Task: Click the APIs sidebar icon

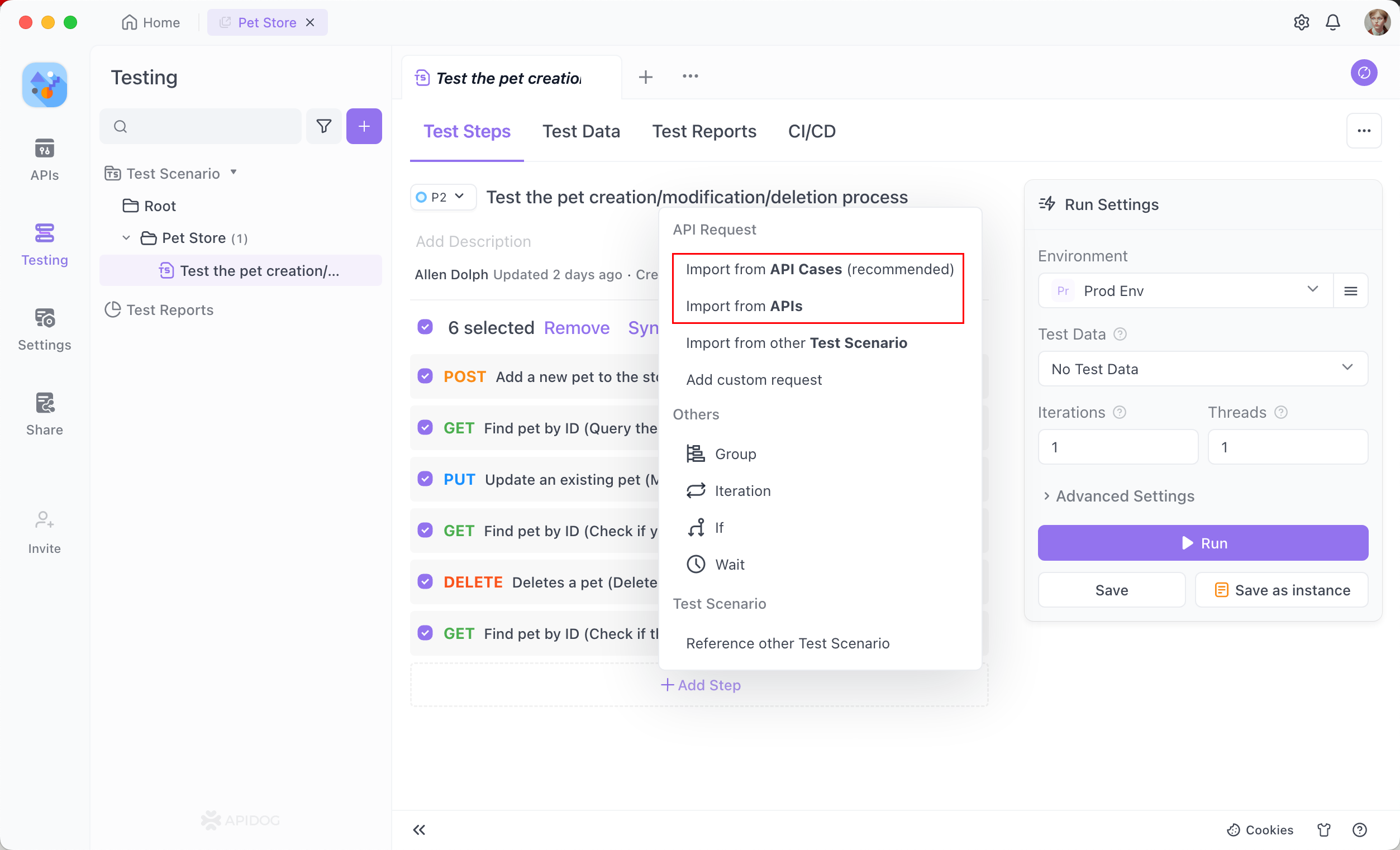Action: click(x=43, y=159)
